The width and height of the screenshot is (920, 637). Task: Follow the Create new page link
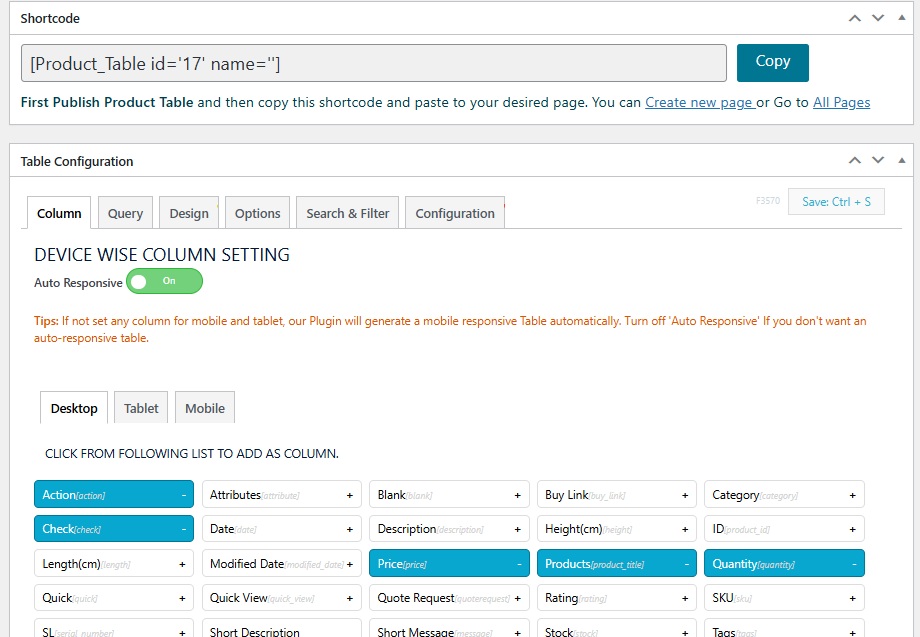point(699,102)
